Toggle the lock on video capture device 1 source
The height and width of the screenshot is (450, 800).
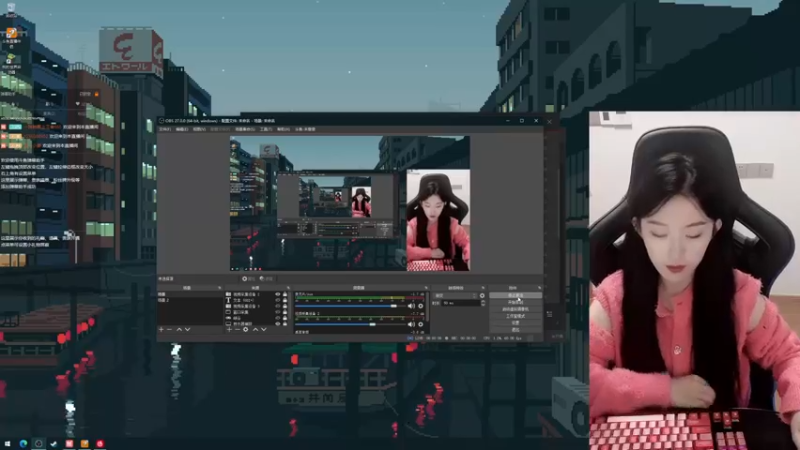tap(285, 294)
